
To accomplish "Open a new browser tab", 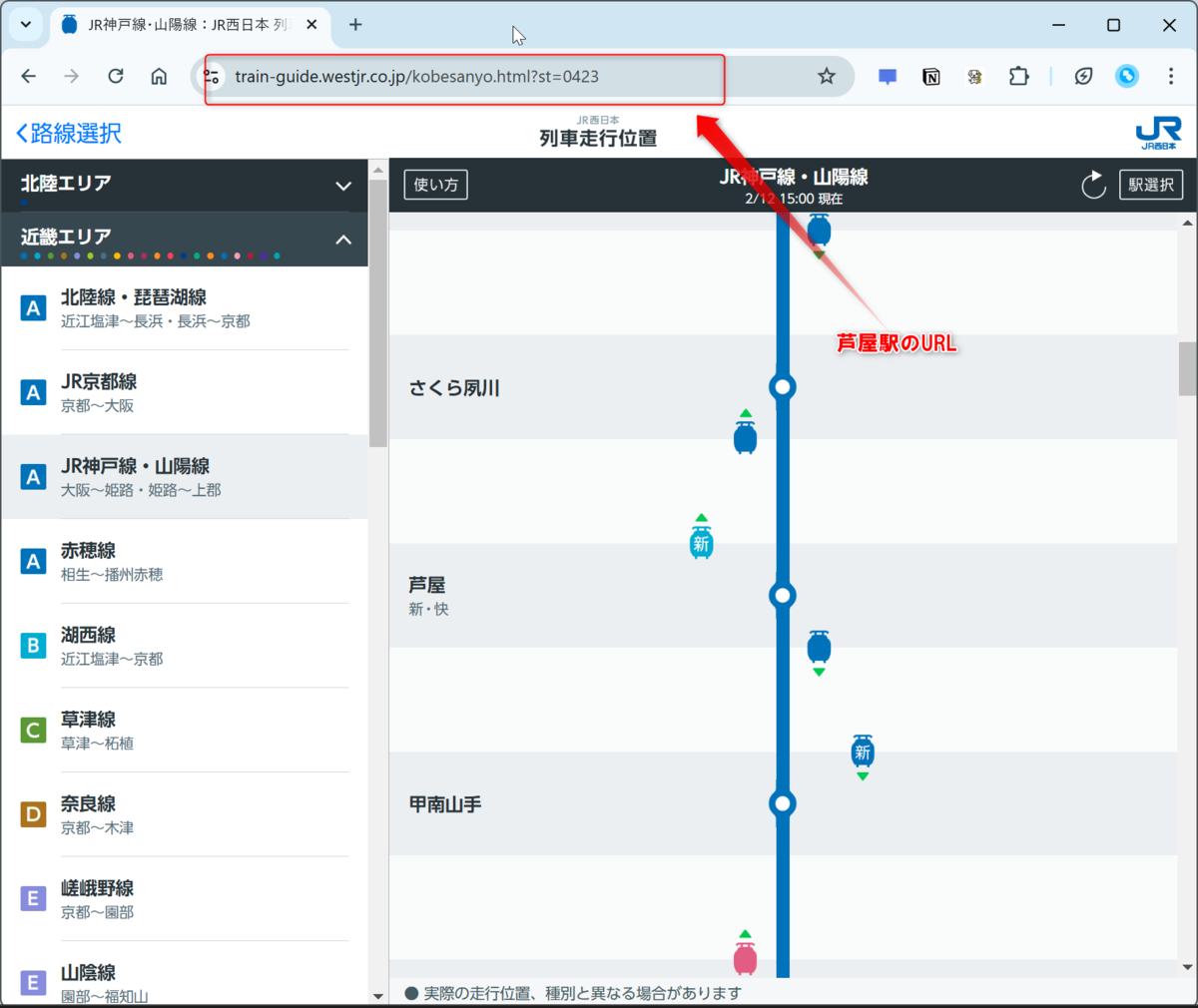I will pos(355,25).
